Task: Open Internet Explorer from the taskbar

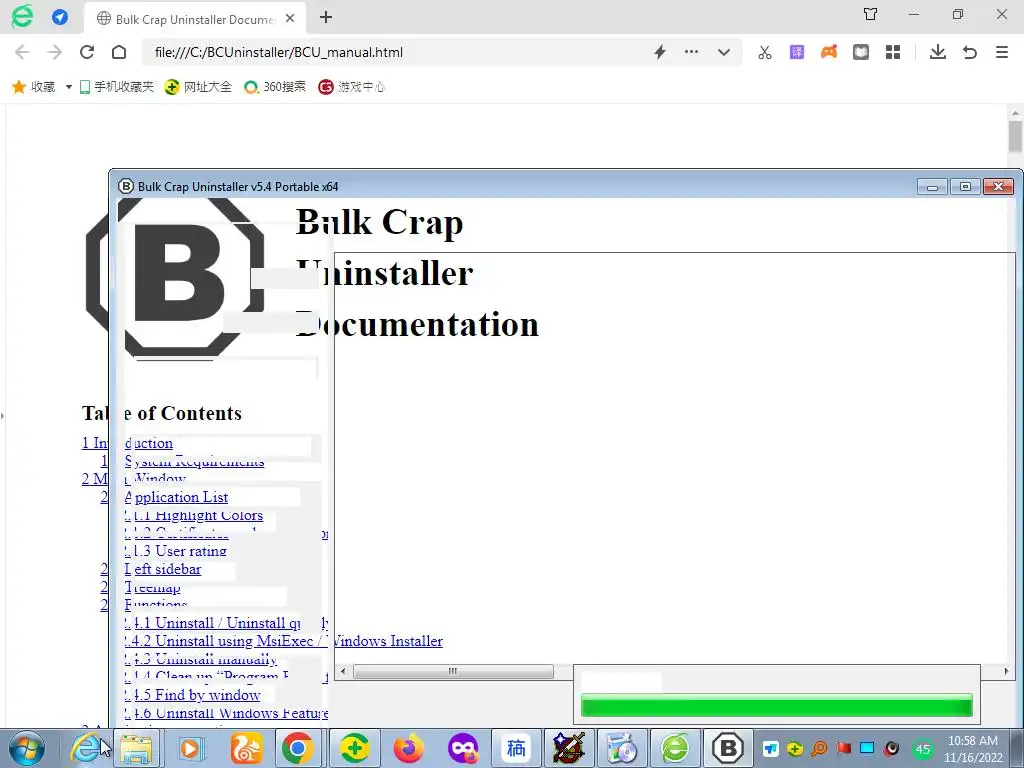Action: tap(87, 748)
